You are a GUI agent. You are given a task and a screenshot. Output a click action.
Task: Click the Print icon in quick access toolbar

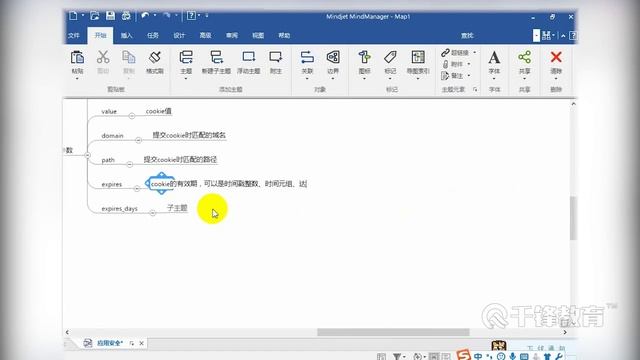126,16
